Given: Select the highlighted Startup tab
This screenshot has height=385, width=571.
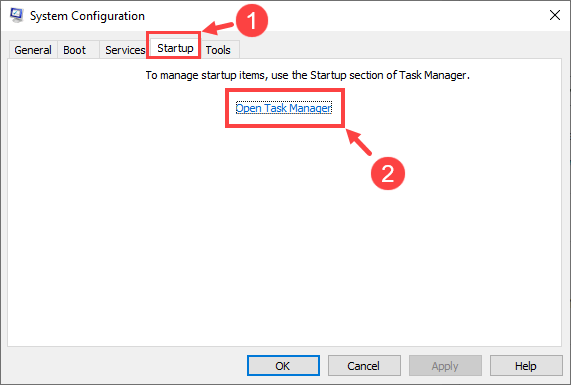Looking at the screenshot, I should (175, 48).
